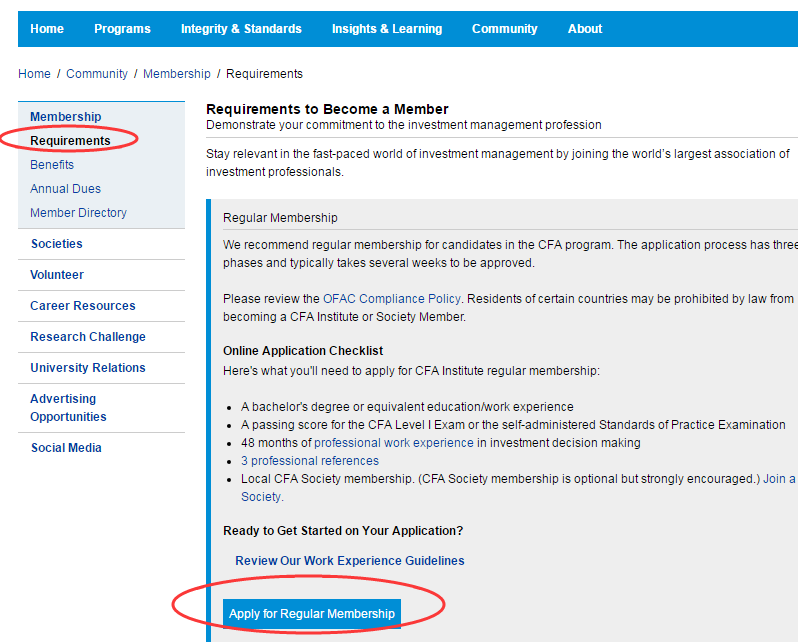Open Insights & Learning menu
Screen dimensions: 798x642
tap(387, 29)
